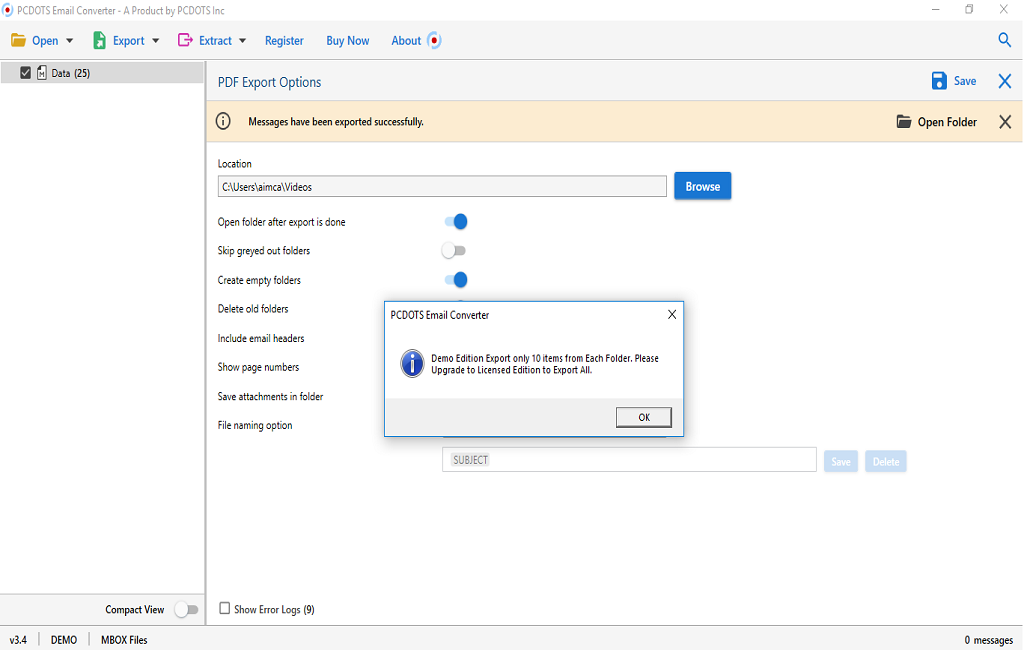Switch on Compact View
Image resolution: width=1024 pixels, height=650 pixels.
(186, 609)
